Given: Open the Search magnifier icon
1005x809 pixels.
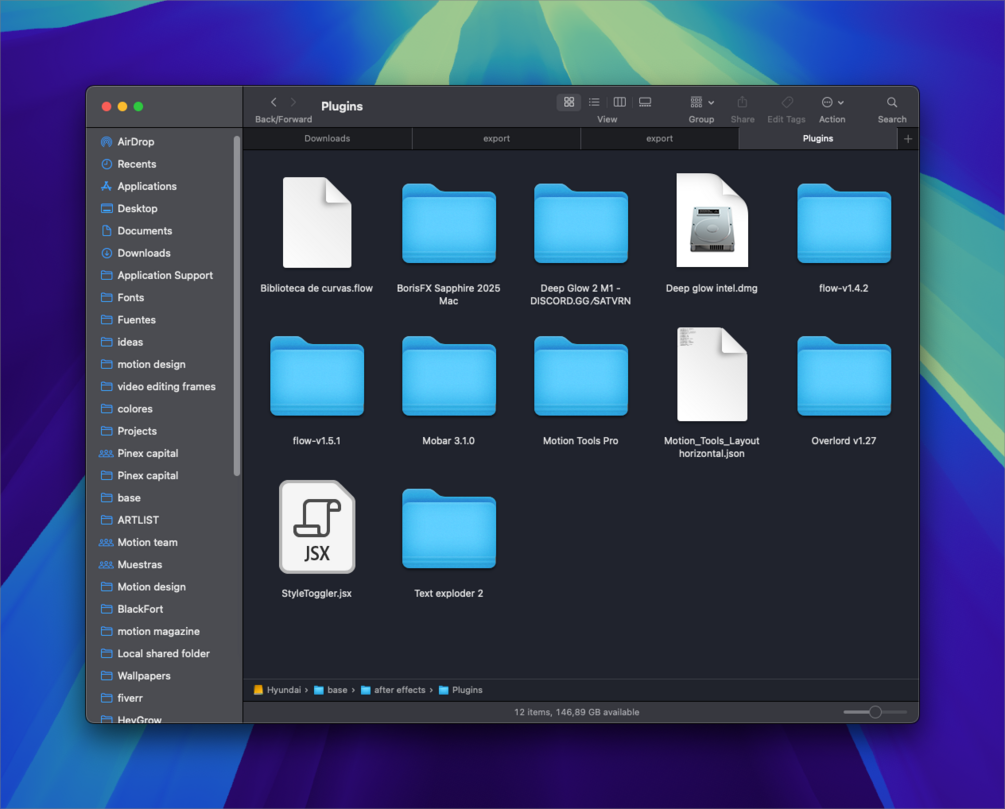Looking at the screenshot, I should coord(892,103).
